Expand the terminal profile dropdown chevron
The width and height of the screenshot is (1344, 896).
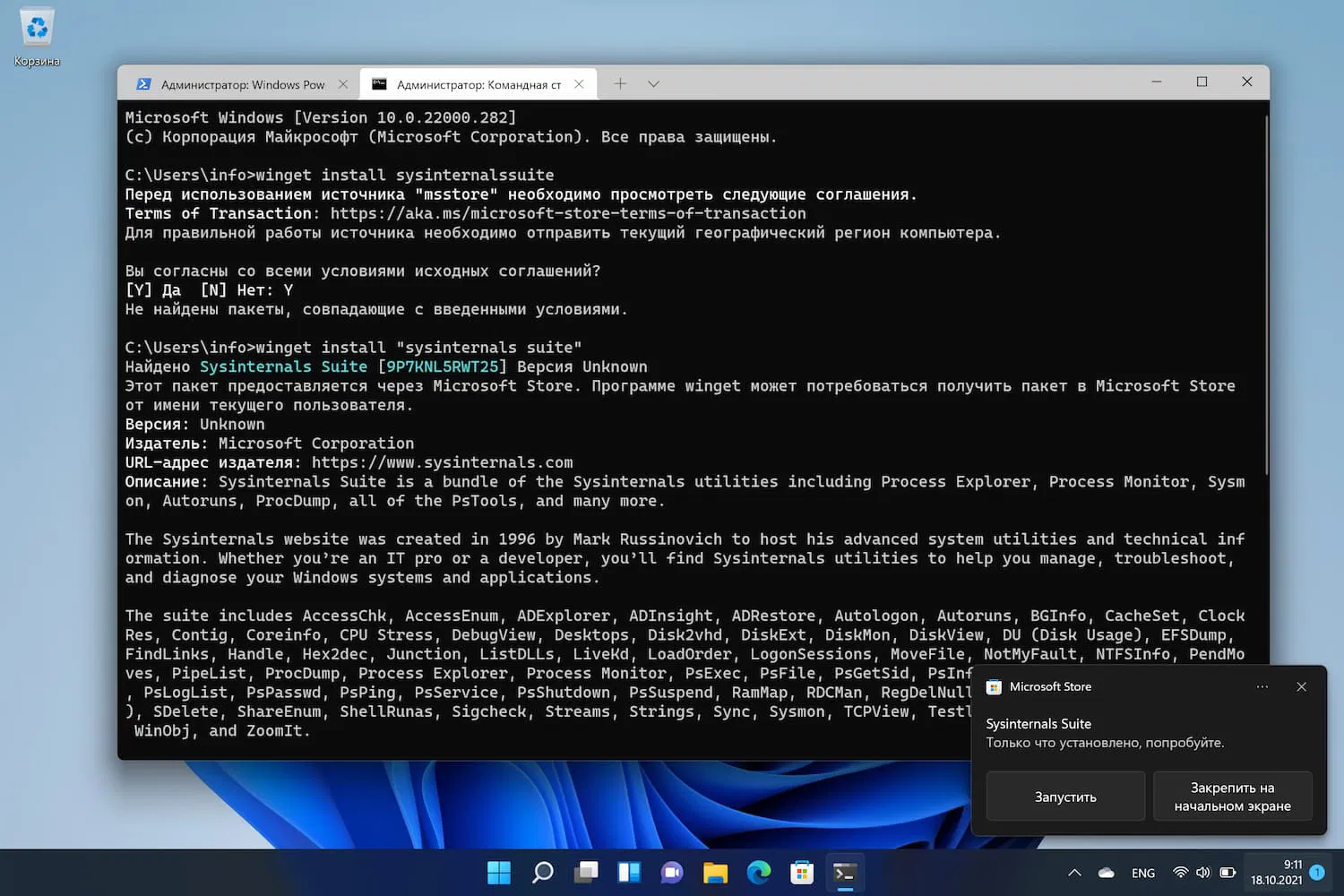[653, 83]
